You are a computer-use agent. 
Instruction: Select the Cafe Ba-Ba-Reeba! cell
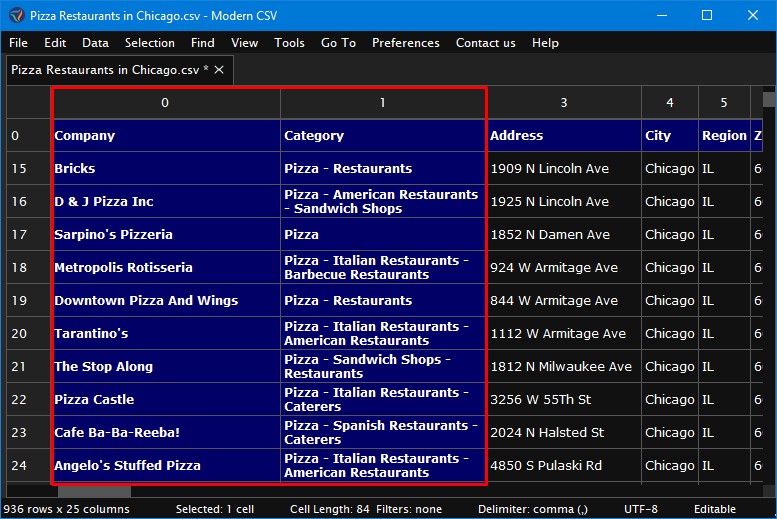(166, 433)
